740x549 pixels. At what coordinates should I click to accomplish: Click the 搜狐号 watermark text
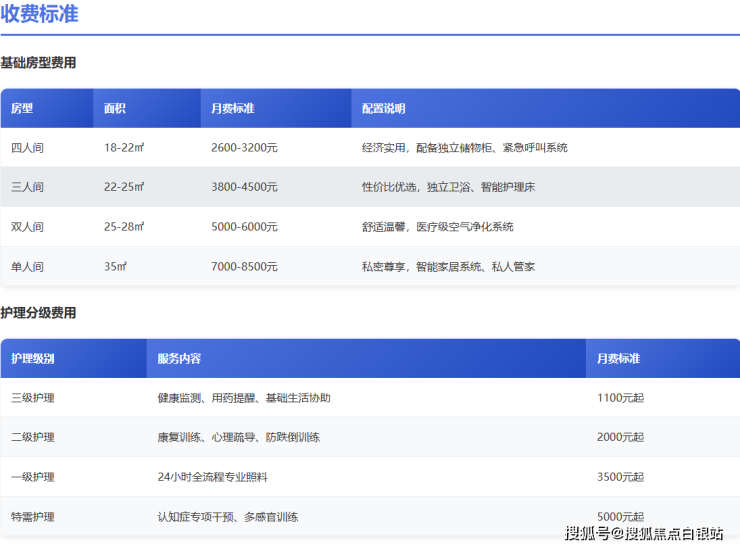click(x=588, y=533)
